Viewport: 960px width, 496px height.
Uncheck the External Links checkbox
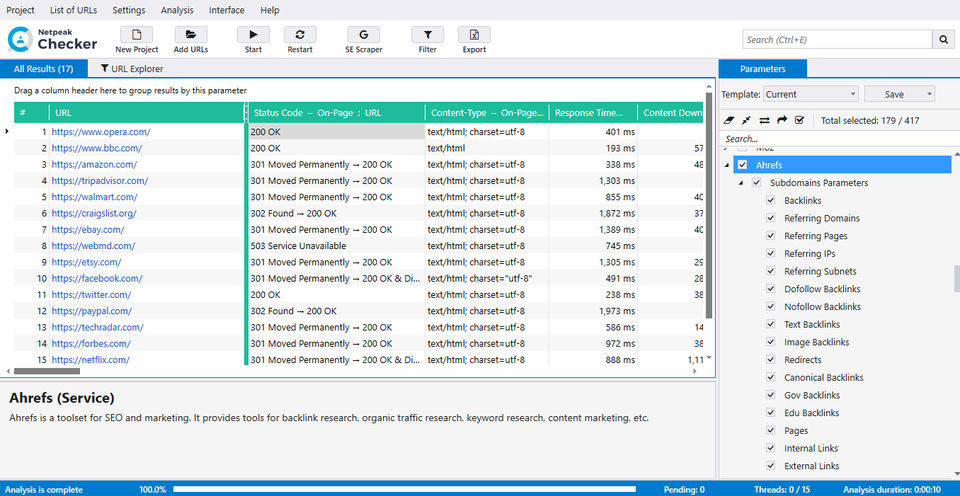[771, 466]
